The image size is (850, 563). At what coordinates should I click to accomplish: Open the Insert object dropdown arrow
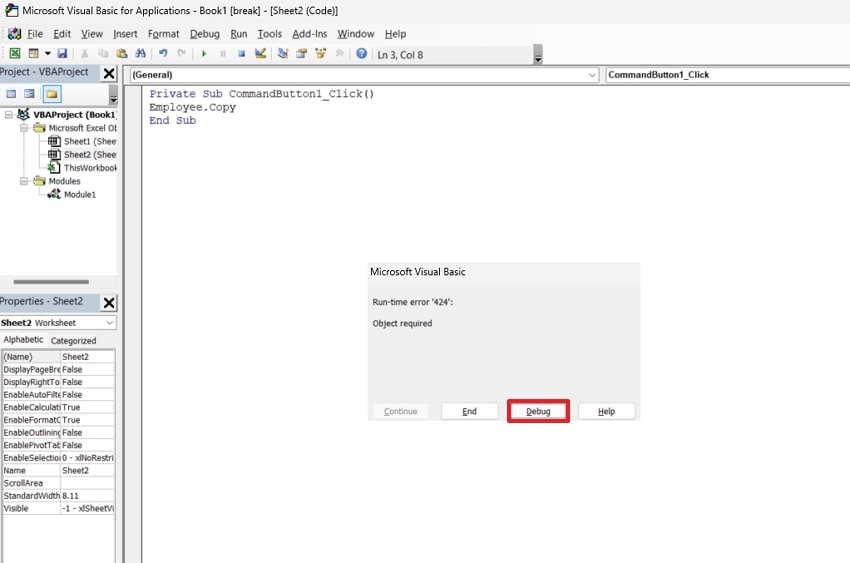pos(48,54)
